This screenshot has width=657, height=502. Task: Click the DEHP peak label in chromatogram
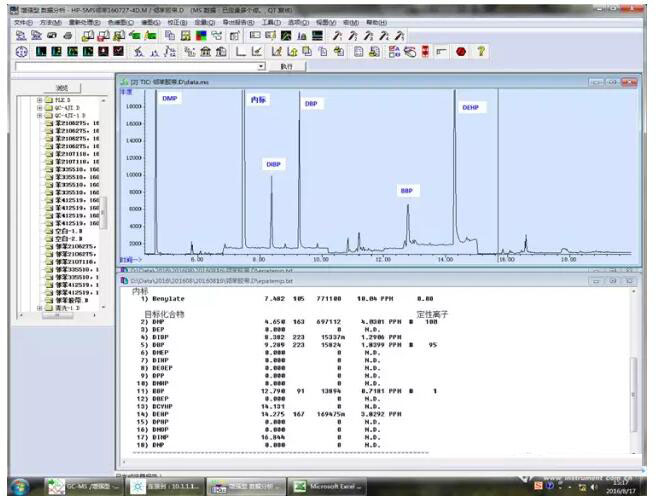pyautogui.click(x=470, y=106)
